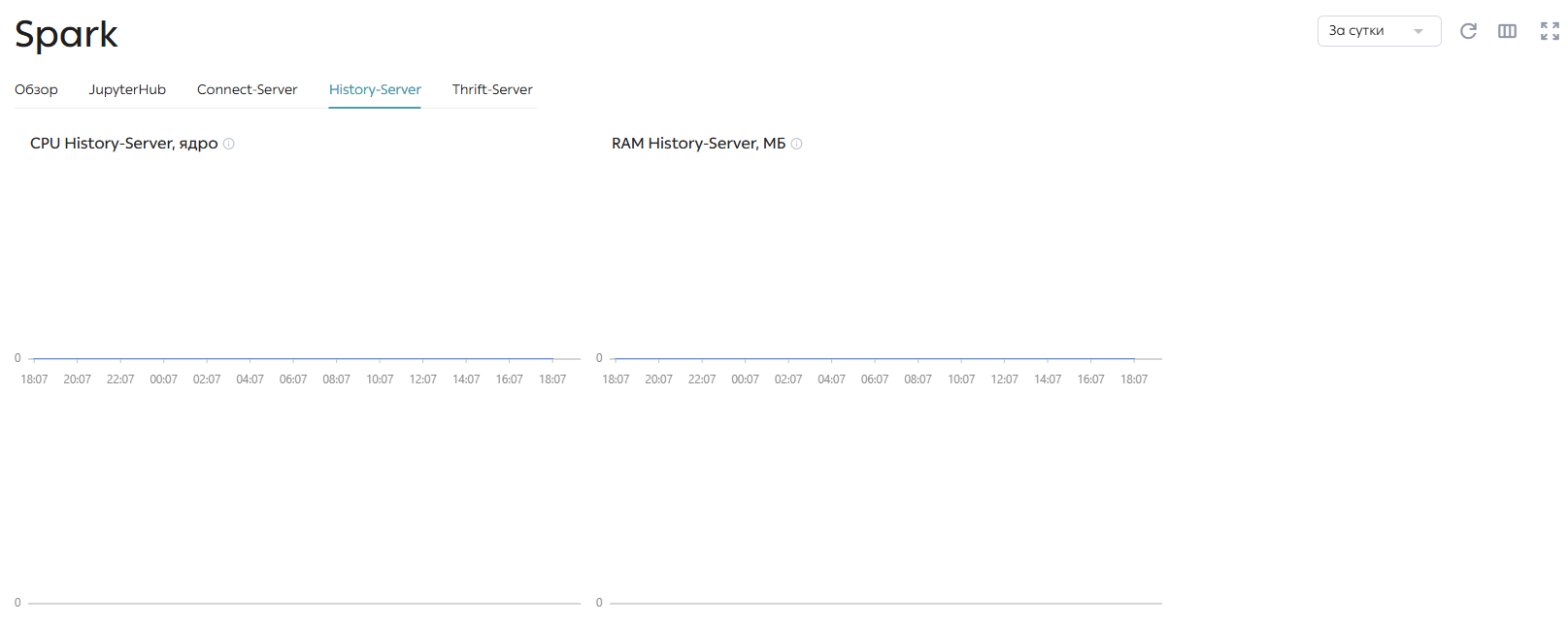Click 00:07 label on CPU chart axis
Screen dimensions: 1568x626
pyautogui.click(x=163, y=379)
